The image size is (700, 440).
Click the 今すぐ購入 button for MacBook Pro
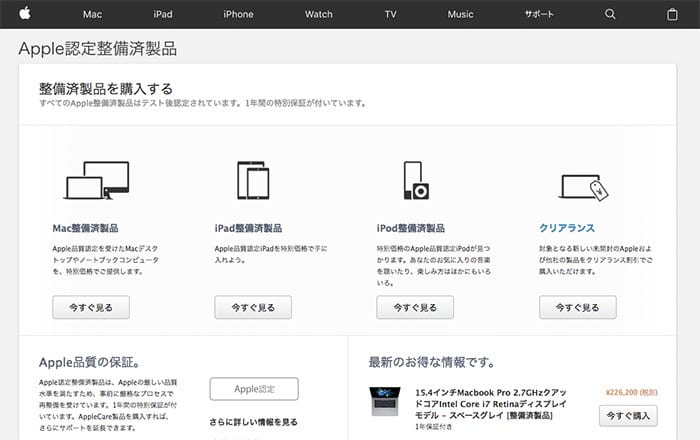coord(628,415)
